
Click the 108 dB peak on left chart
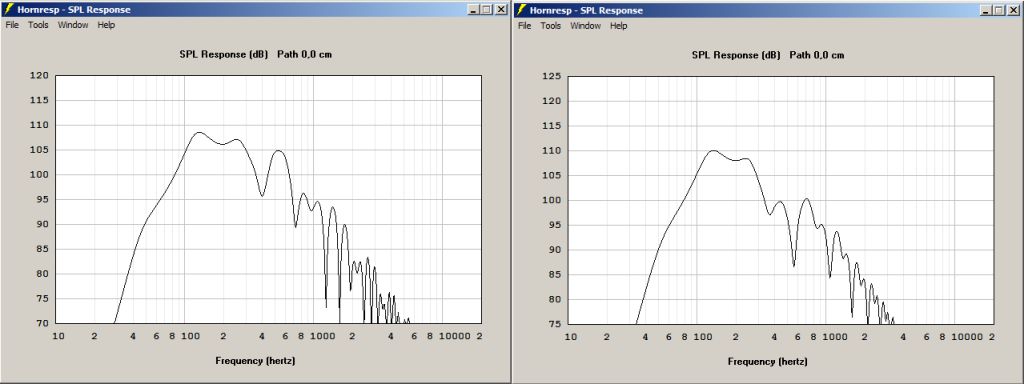pos(199,133)
